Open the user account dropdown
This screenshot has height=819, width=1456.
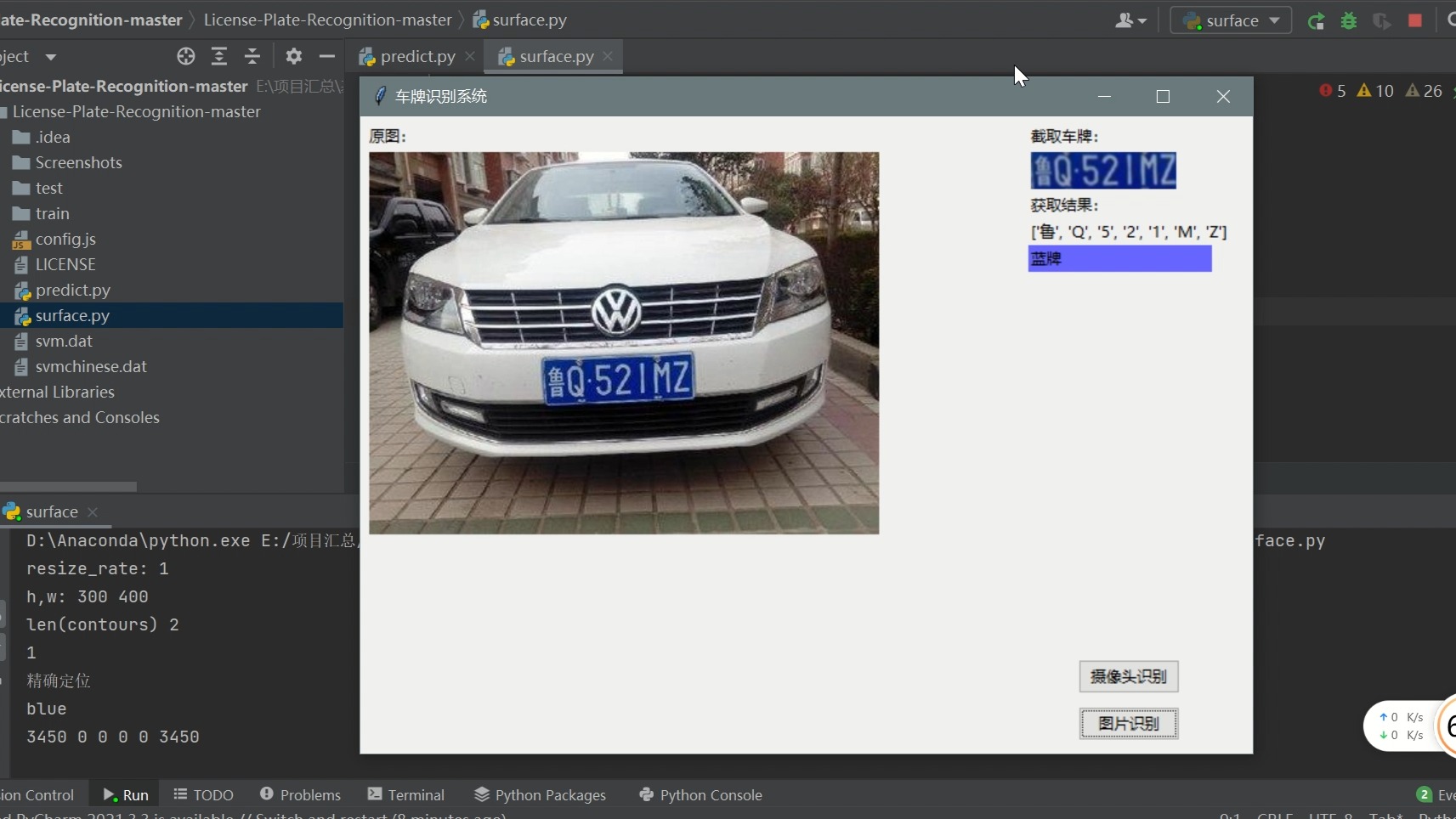tap(1130, 20)
